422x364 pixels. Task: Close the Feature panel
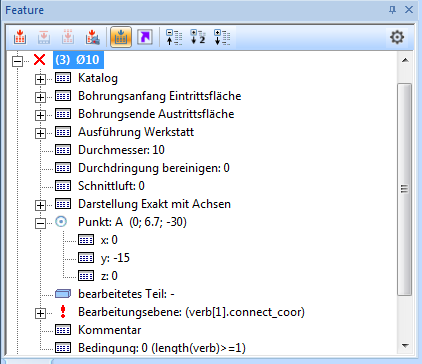[409, 10]
